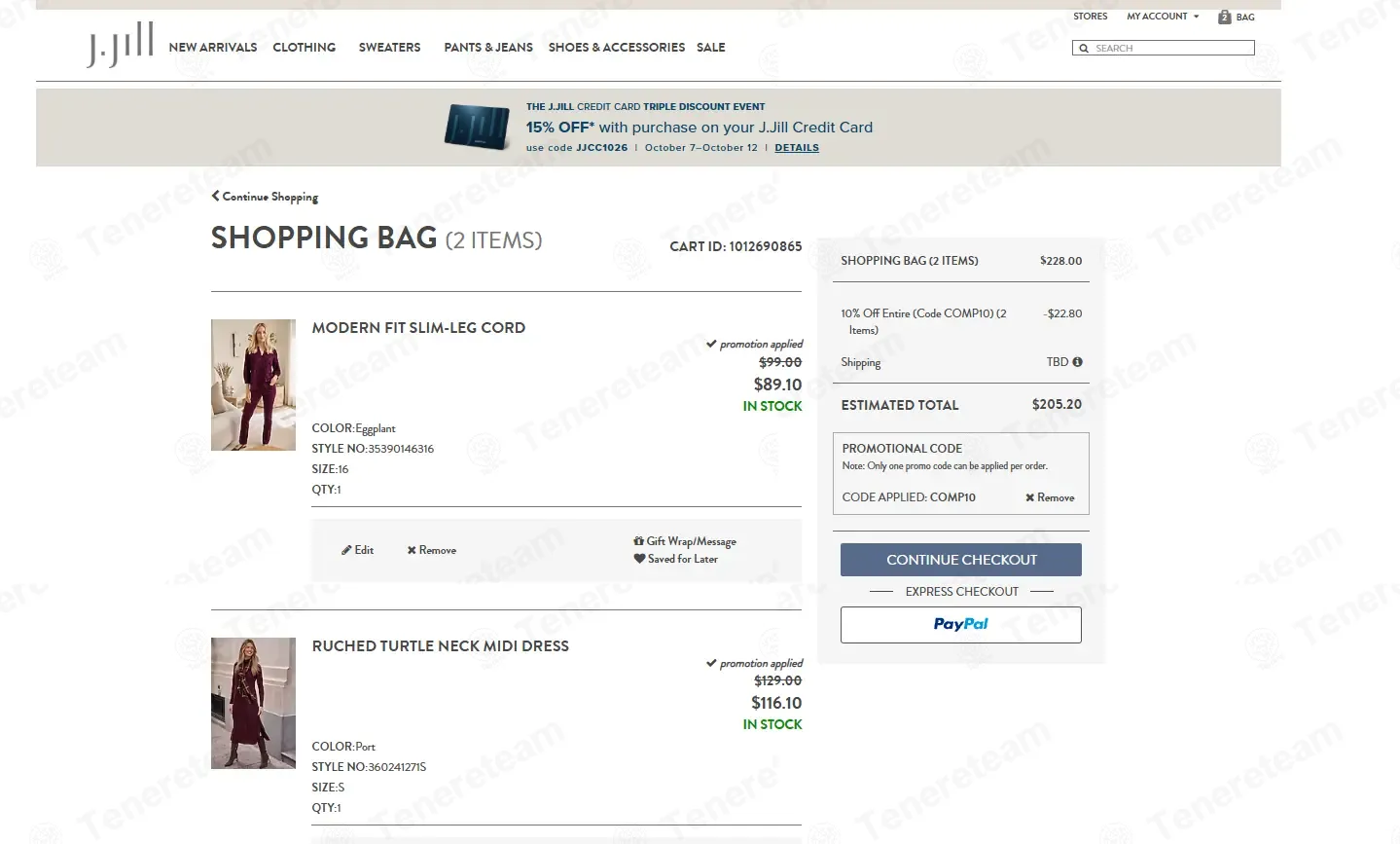Open the Modern Fit Slim-Leg Cord product thumbnail
The height and width of the screenshot is (844, 1400).
[x=253, y=385]
